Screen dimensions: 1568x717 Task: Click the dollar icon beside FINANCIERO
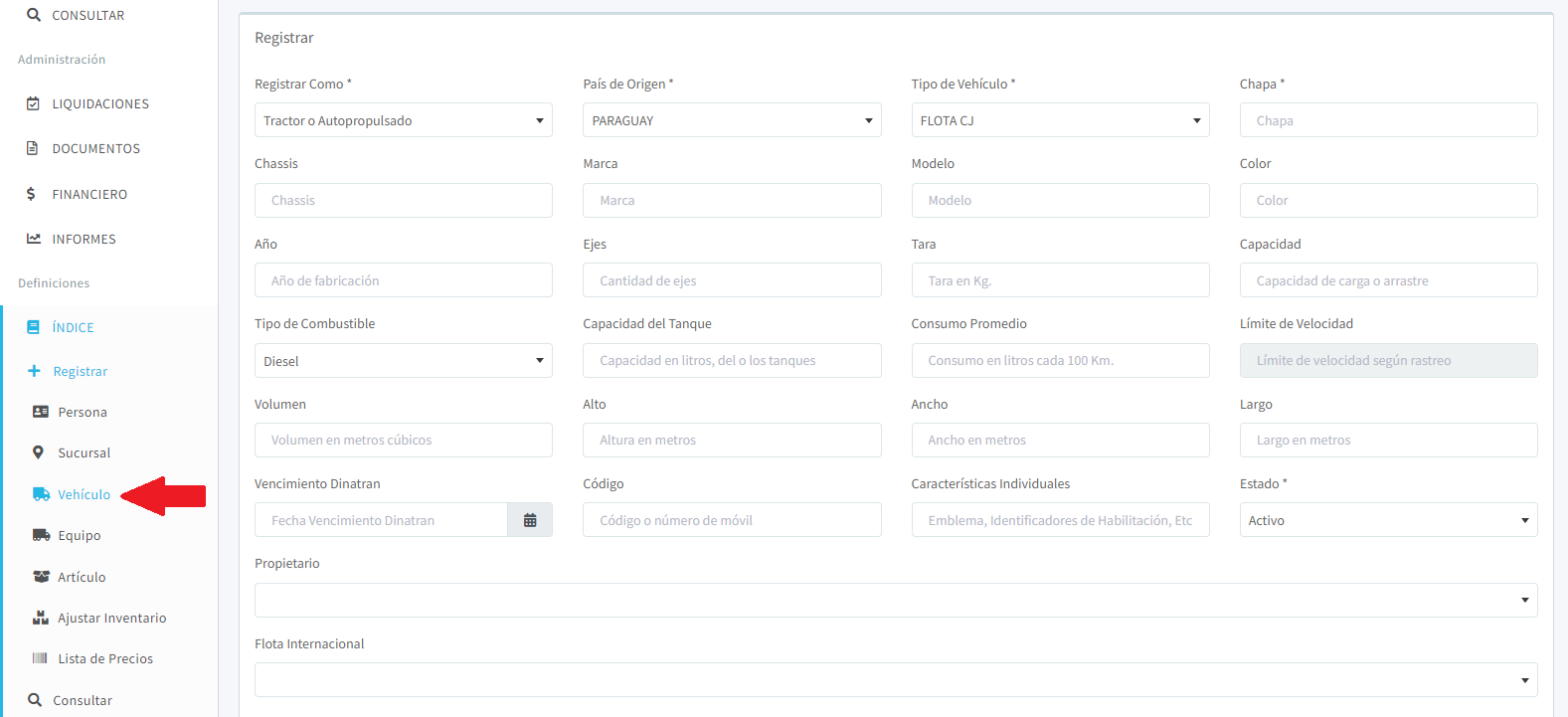31,194
